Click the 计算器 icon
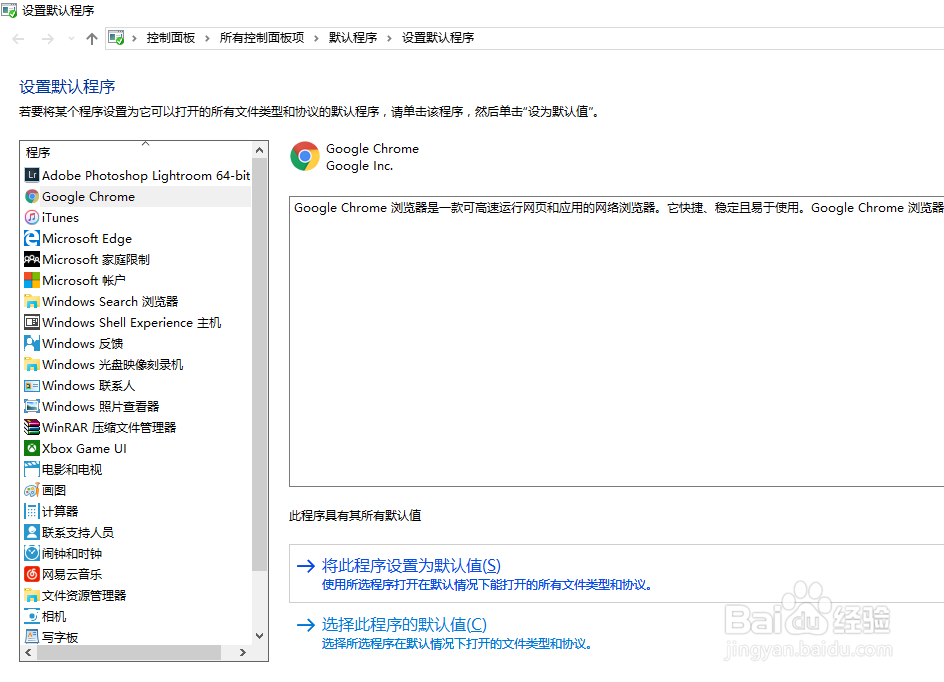The image size is (944, 682). 32,511
